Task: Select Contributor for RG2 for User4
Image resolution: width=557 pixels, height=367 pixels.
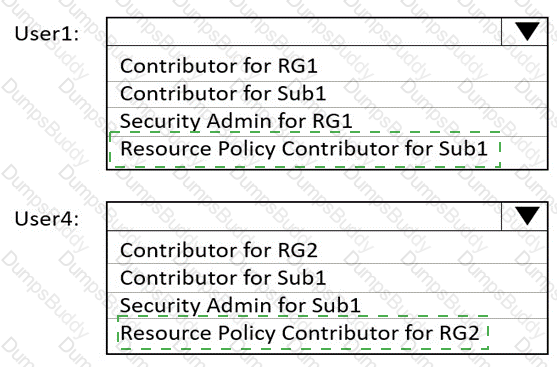Action: click(327, 250)
